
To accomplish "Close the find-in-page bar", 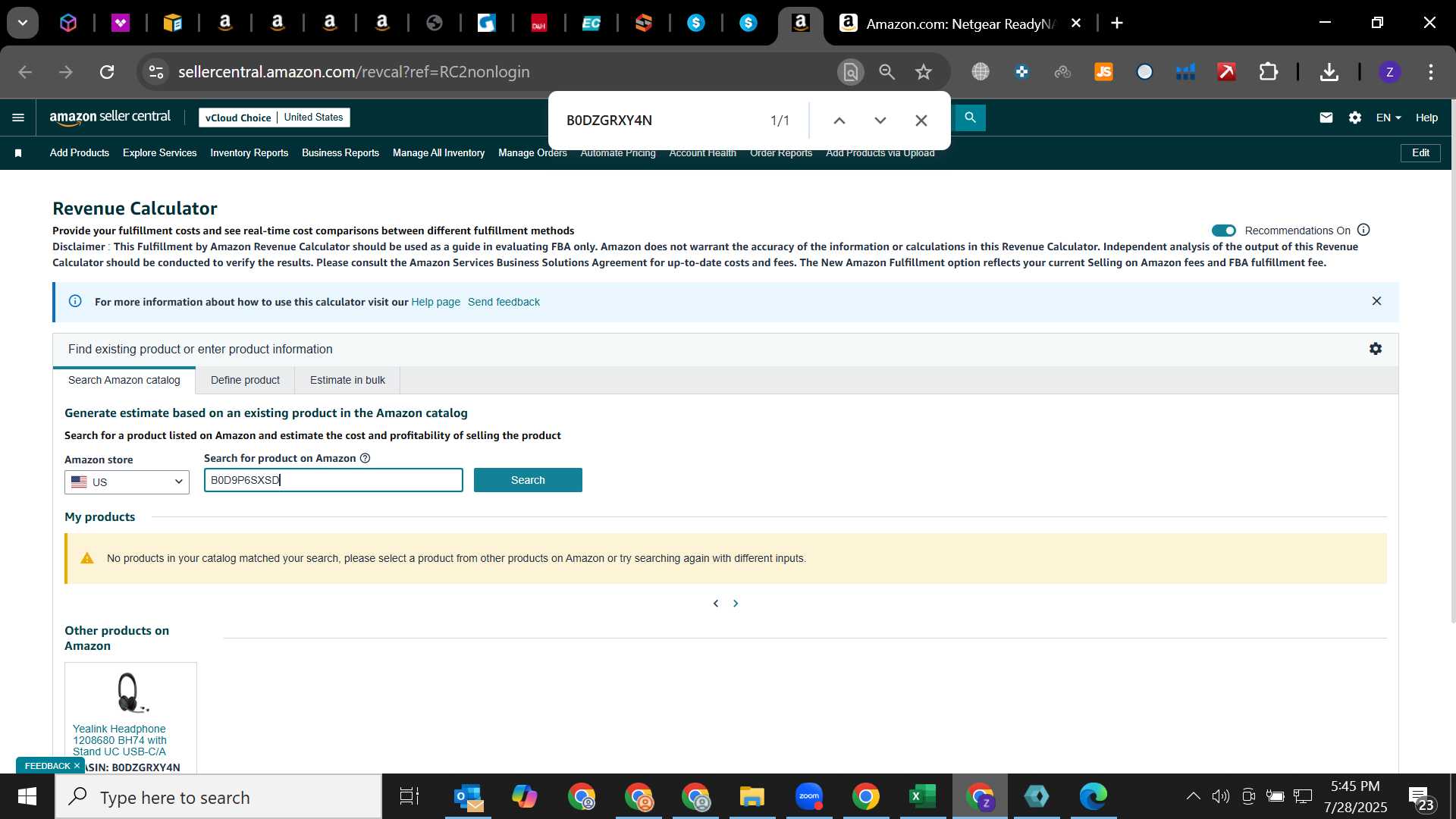I will pos(921,121).
